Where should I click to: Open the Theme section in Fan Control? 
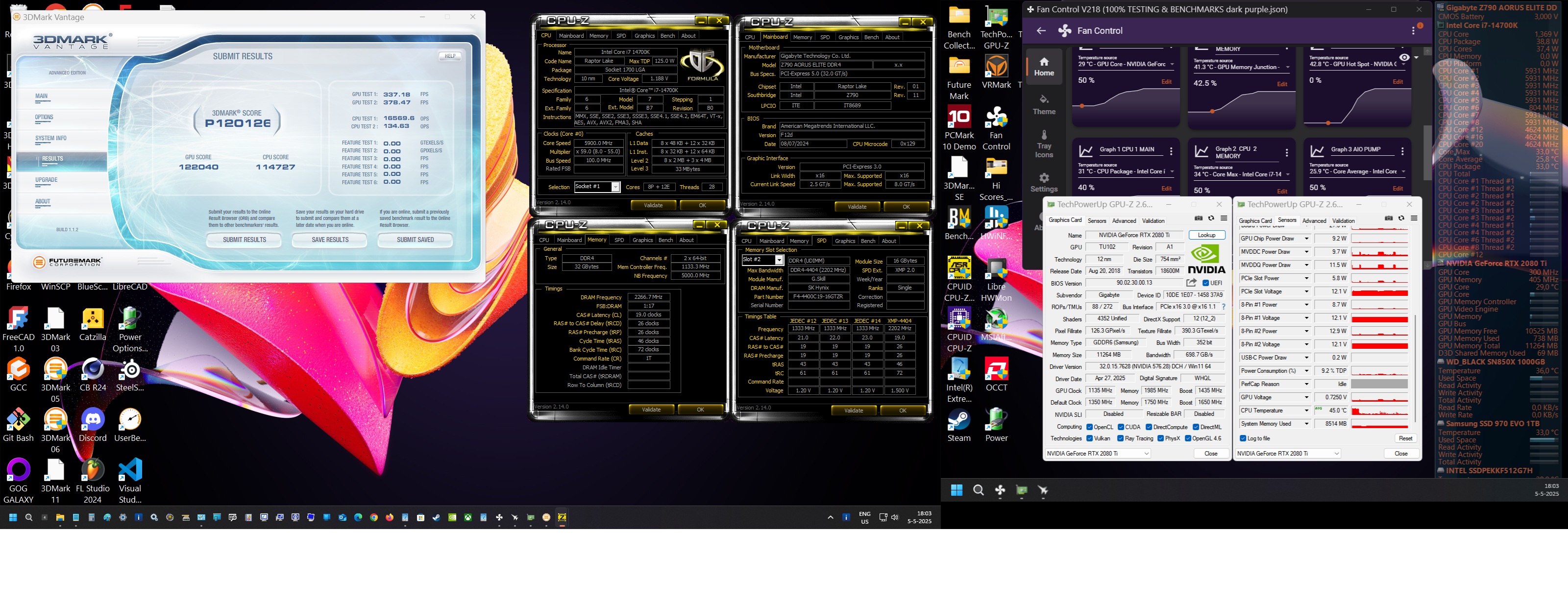click(x=1044, y=105)
